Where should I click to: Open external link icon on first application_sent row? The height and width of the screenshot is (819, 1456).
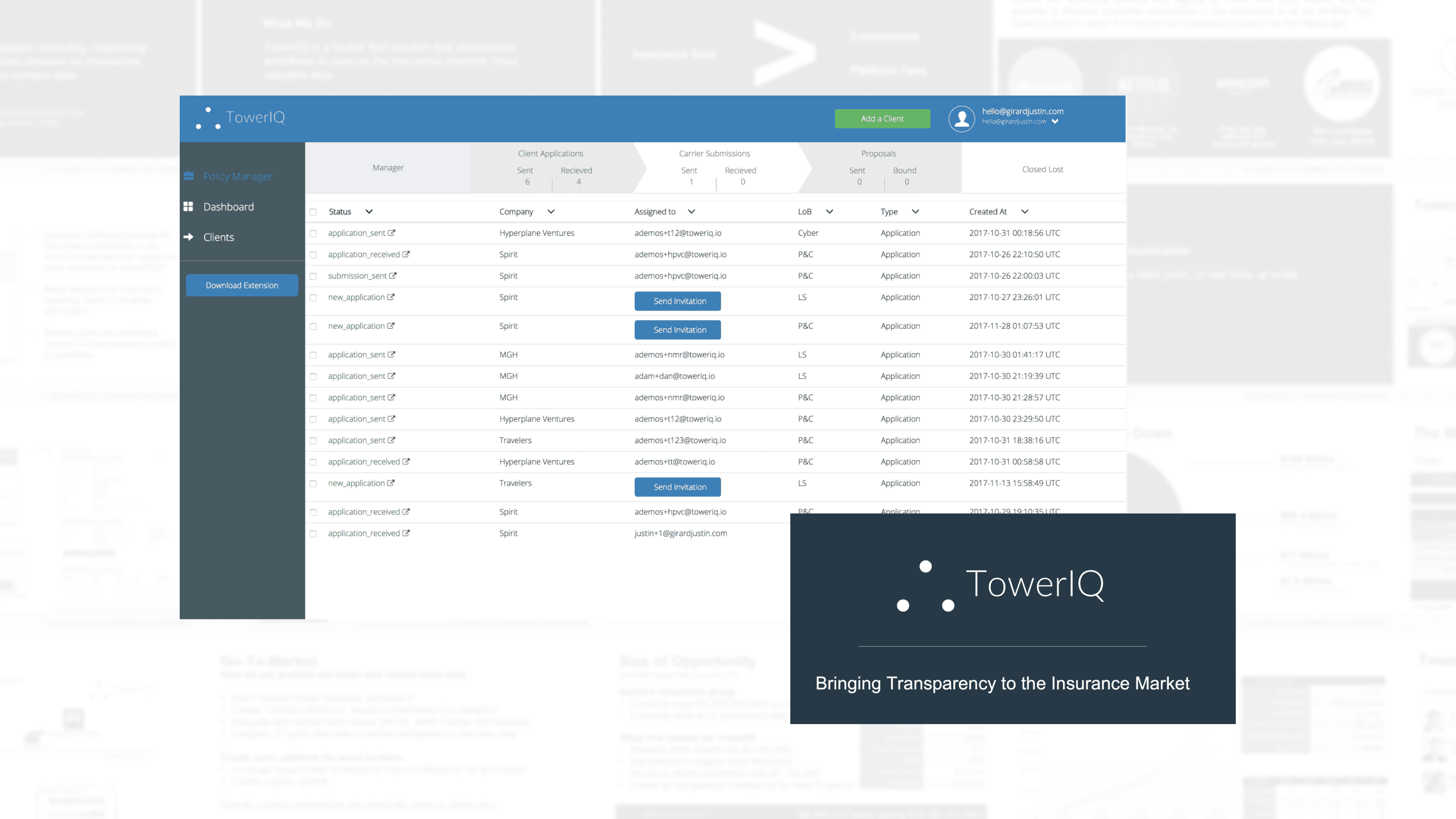392,233
